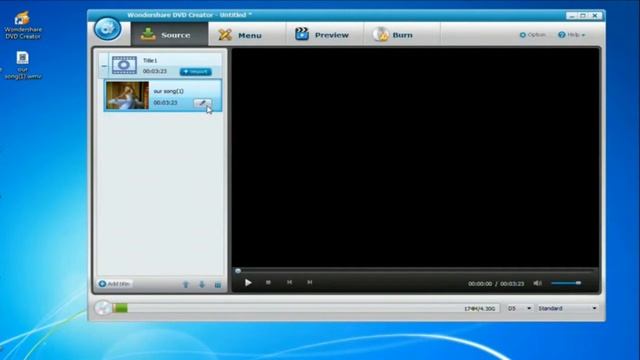Open the Help dropdown menu
The height and width of the screenshot is (360, 640).
(x=571, y=35)
